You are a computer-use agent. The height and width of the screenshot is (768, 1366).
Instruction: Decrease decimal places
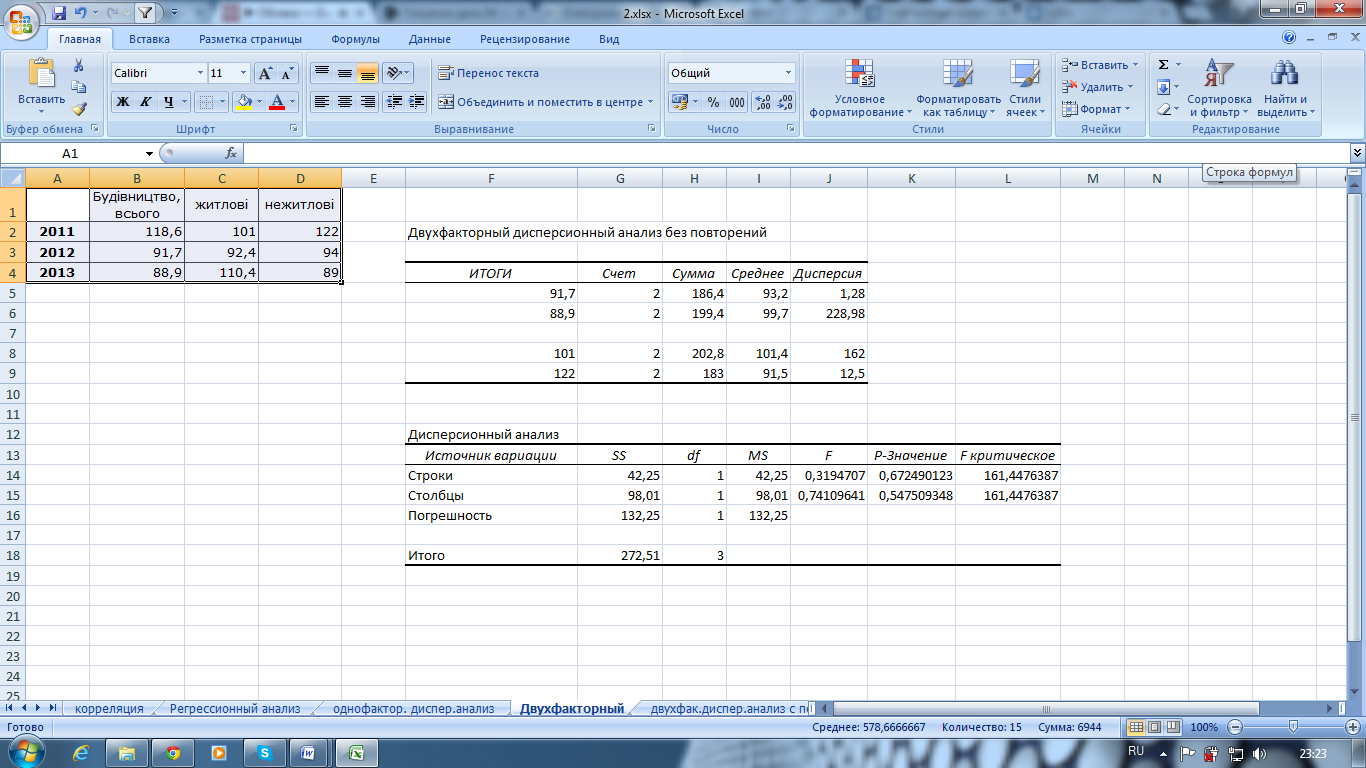click(x=785, y=102)
